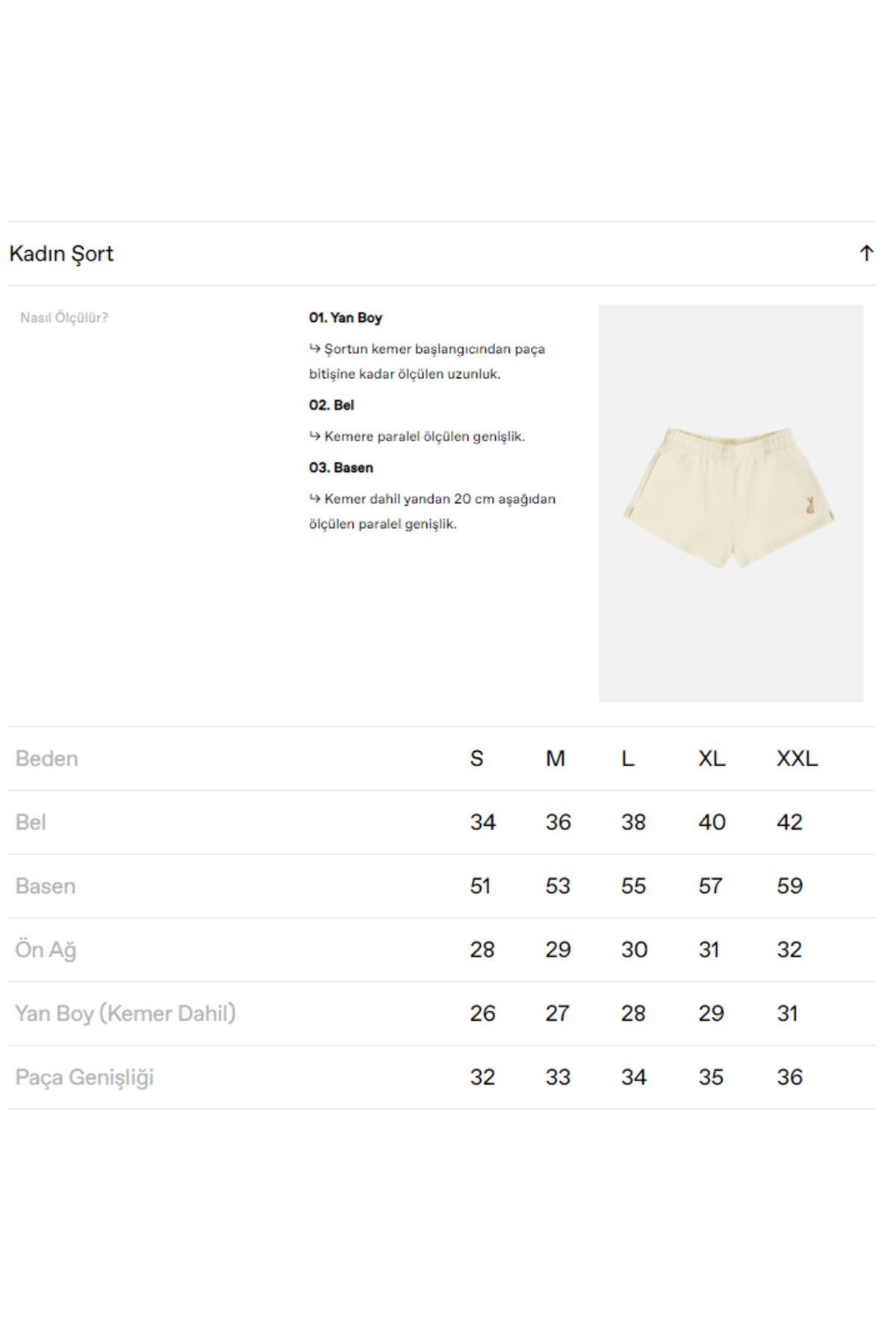Click the Beden row label

(x=46, y=759)
